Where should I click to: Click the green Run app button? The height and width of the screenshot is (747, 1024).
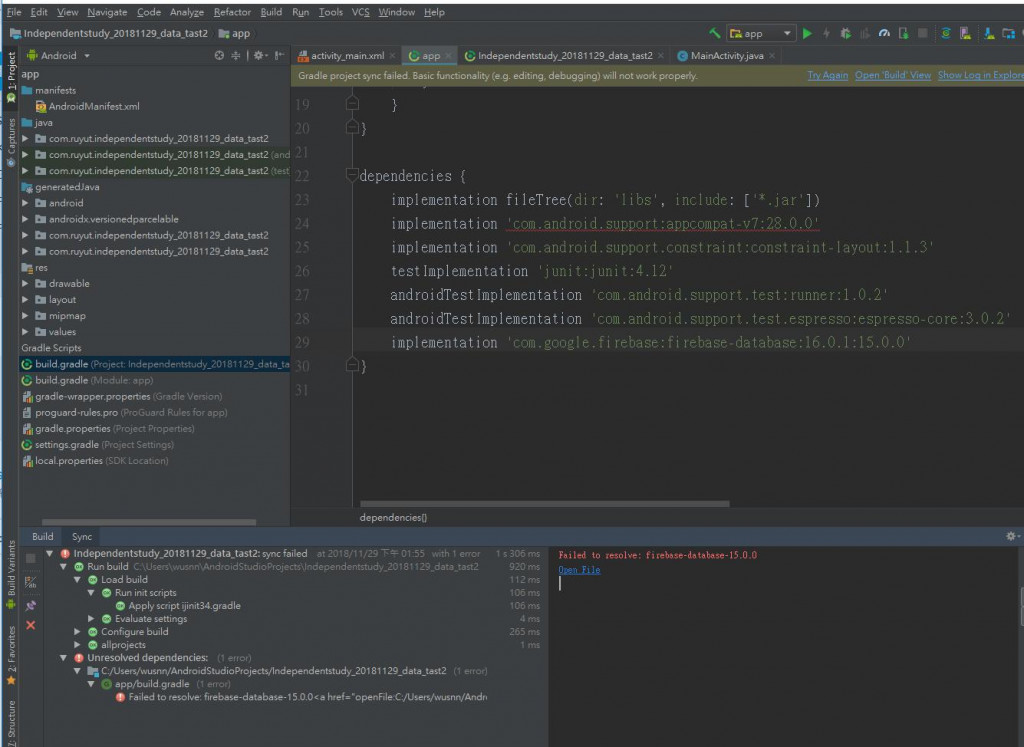[x=807, y=33]
